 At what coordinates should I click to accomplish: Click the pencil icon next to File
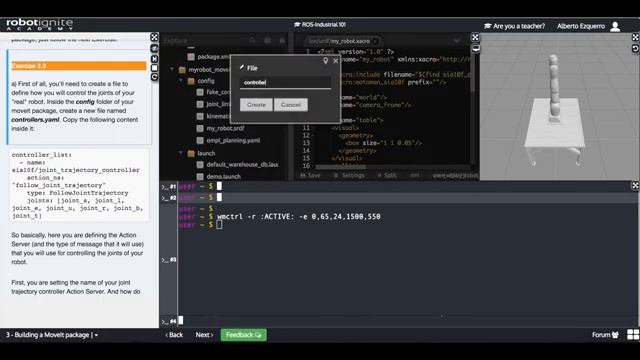[242, 67]
